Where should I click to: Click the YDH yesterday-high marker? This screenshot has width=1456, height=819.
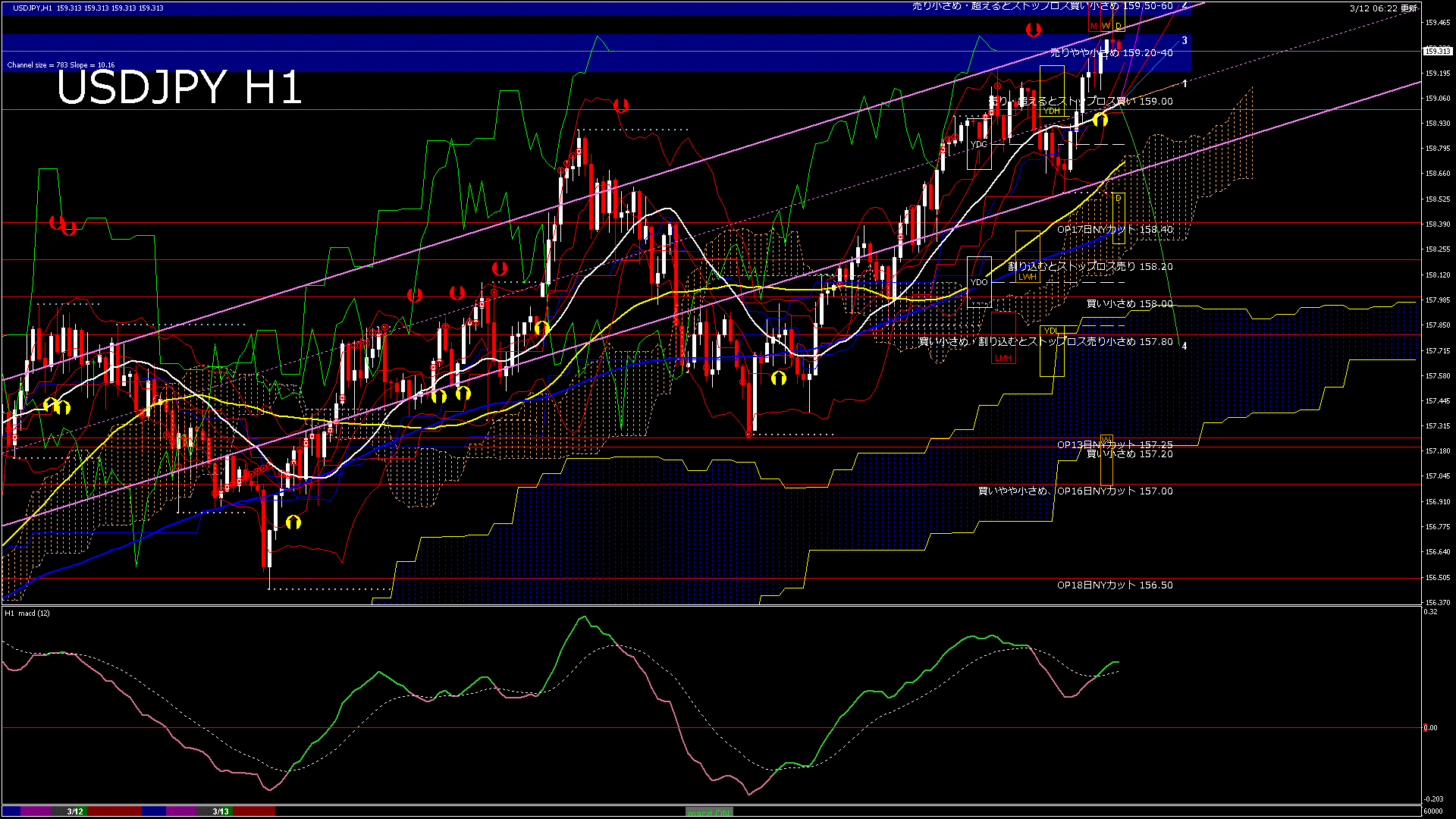(x=1052, y=111)
